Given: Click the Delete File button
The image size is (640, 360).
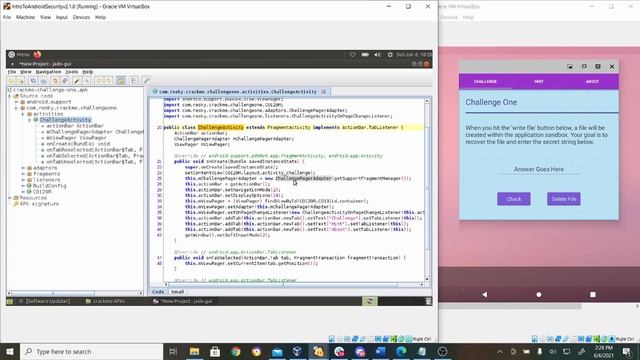Looking at the screenshot, I should 564,199.
